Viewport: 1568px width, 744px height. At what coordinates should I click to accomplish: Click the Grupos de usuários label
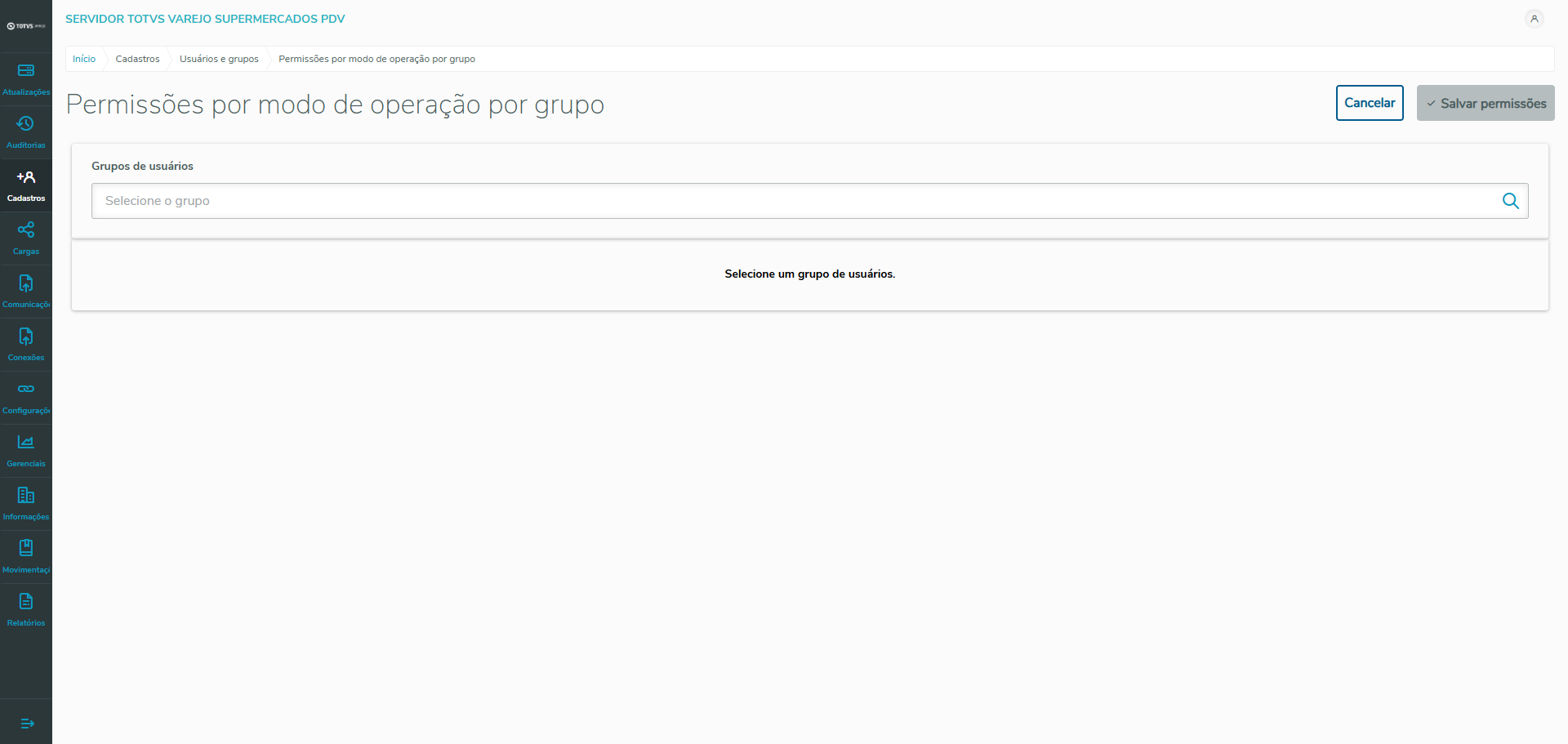(142, 166)
